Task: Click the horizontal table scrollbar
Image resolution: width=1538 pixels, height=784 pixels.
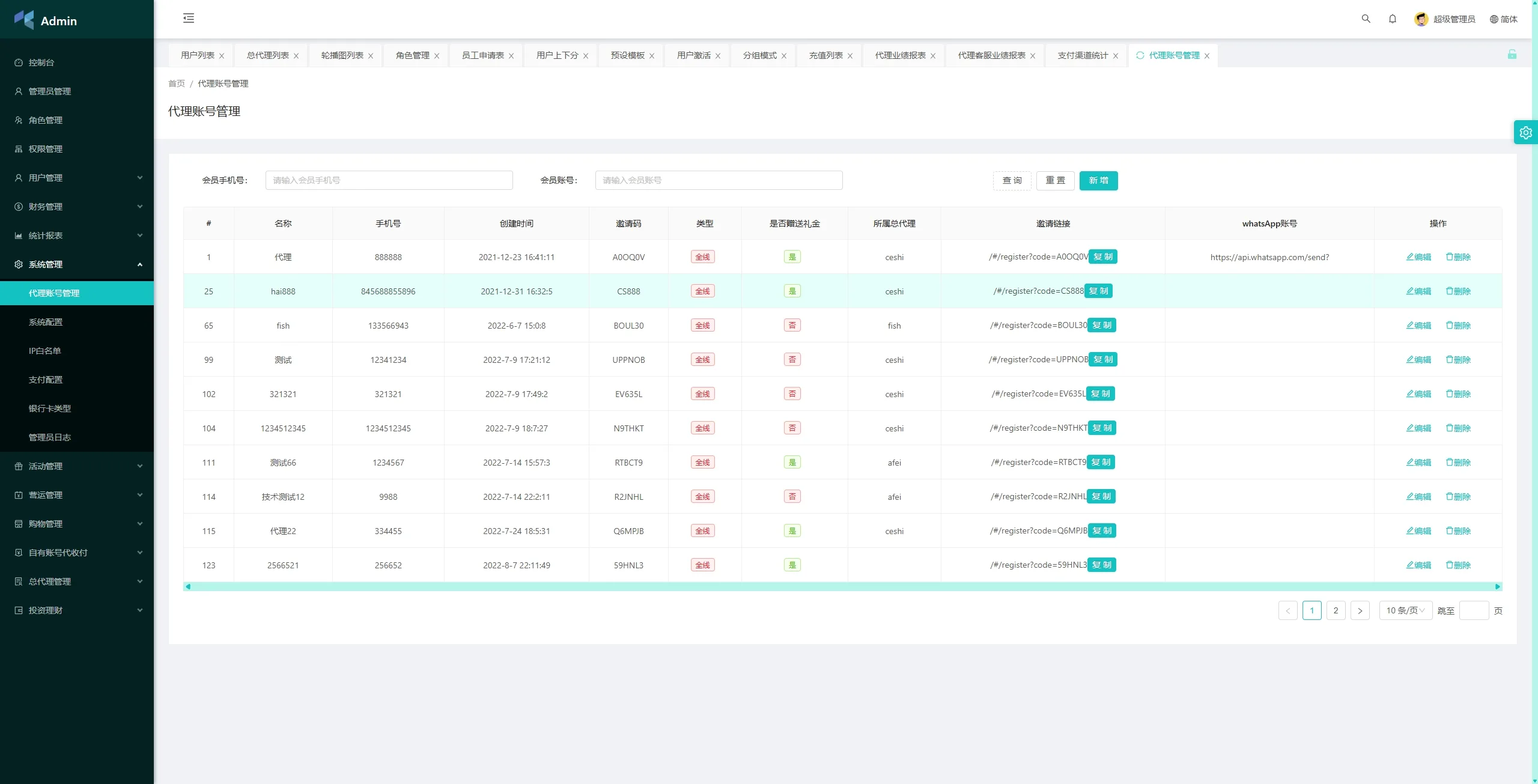Action: point(841,586)
